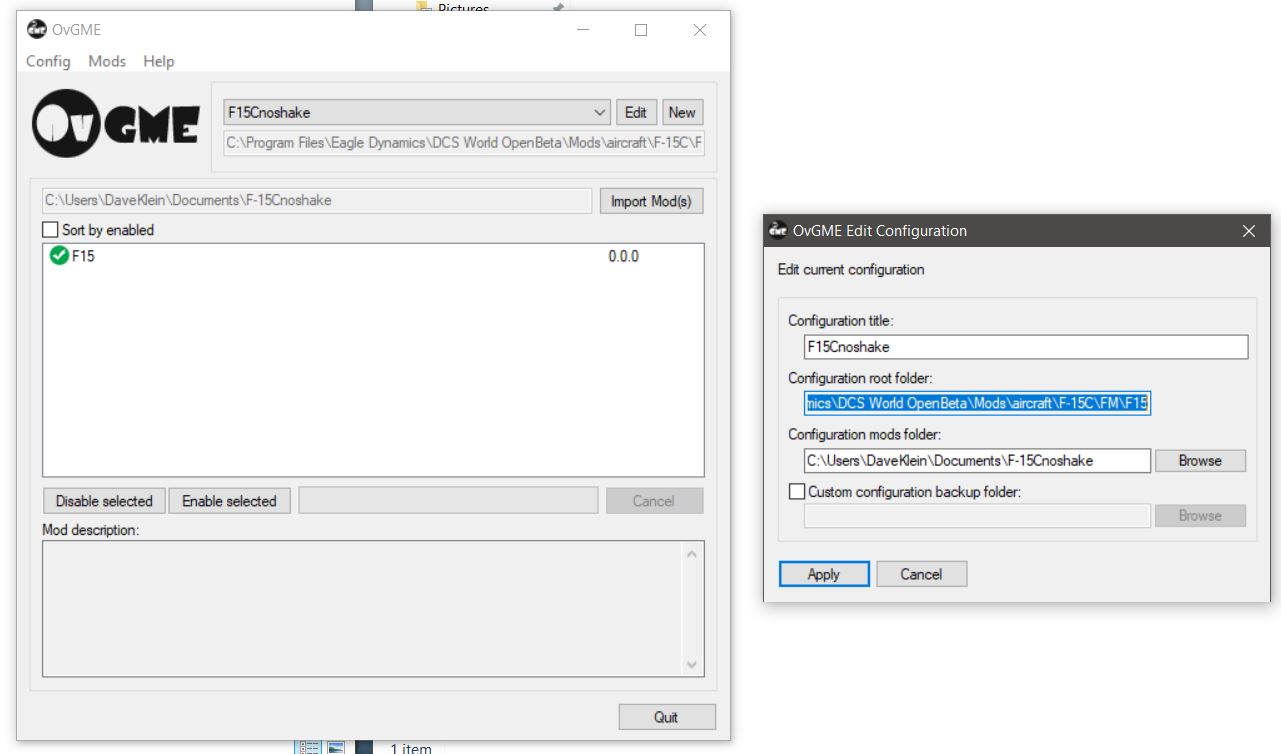Click the Configuration title input field
This screenshot has width=1281, height=754.
[x=1026, y=347]
